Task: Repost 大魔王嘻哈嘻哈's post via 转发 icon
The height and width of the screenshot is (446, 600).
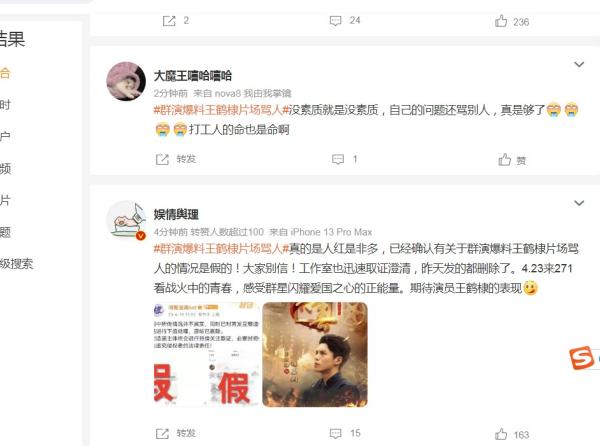Action: [162, 159]
